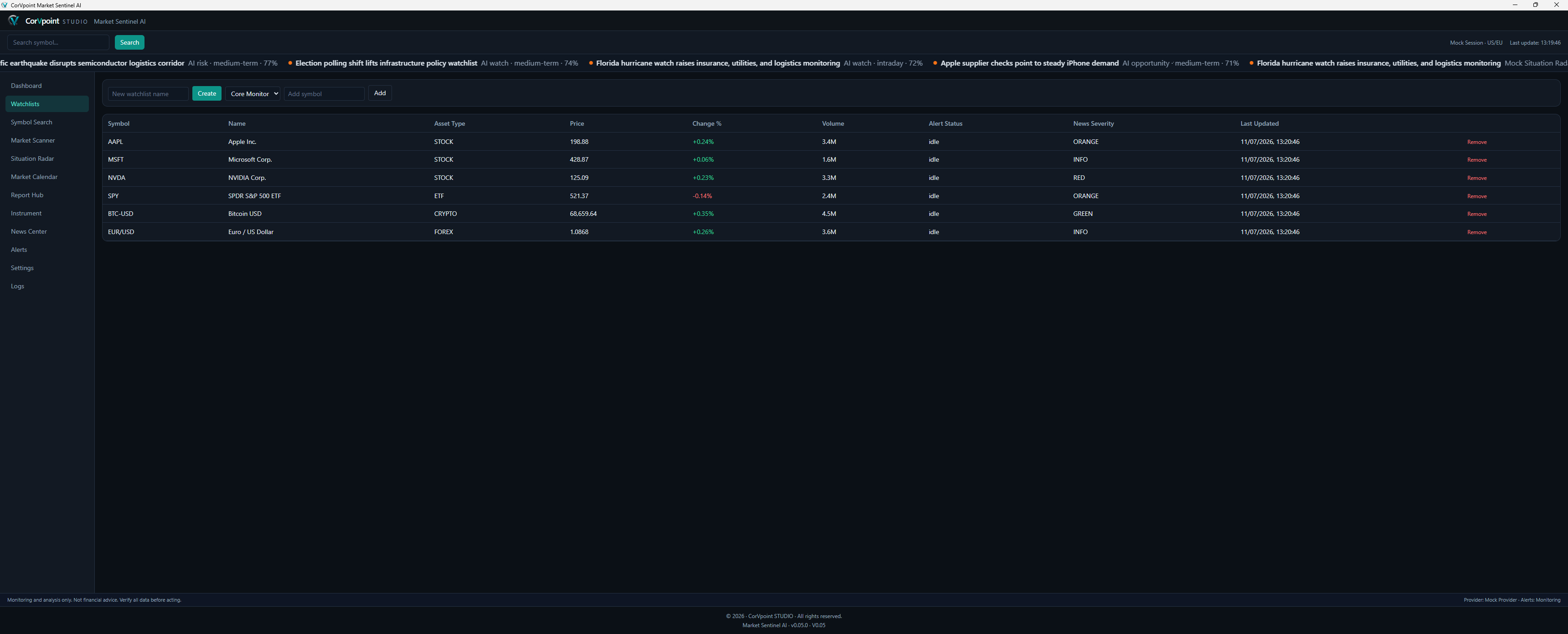Click the financial advice disclaimer text
Image resolution: width=1568 pixels, height=634 pixels.
(94, 600)
